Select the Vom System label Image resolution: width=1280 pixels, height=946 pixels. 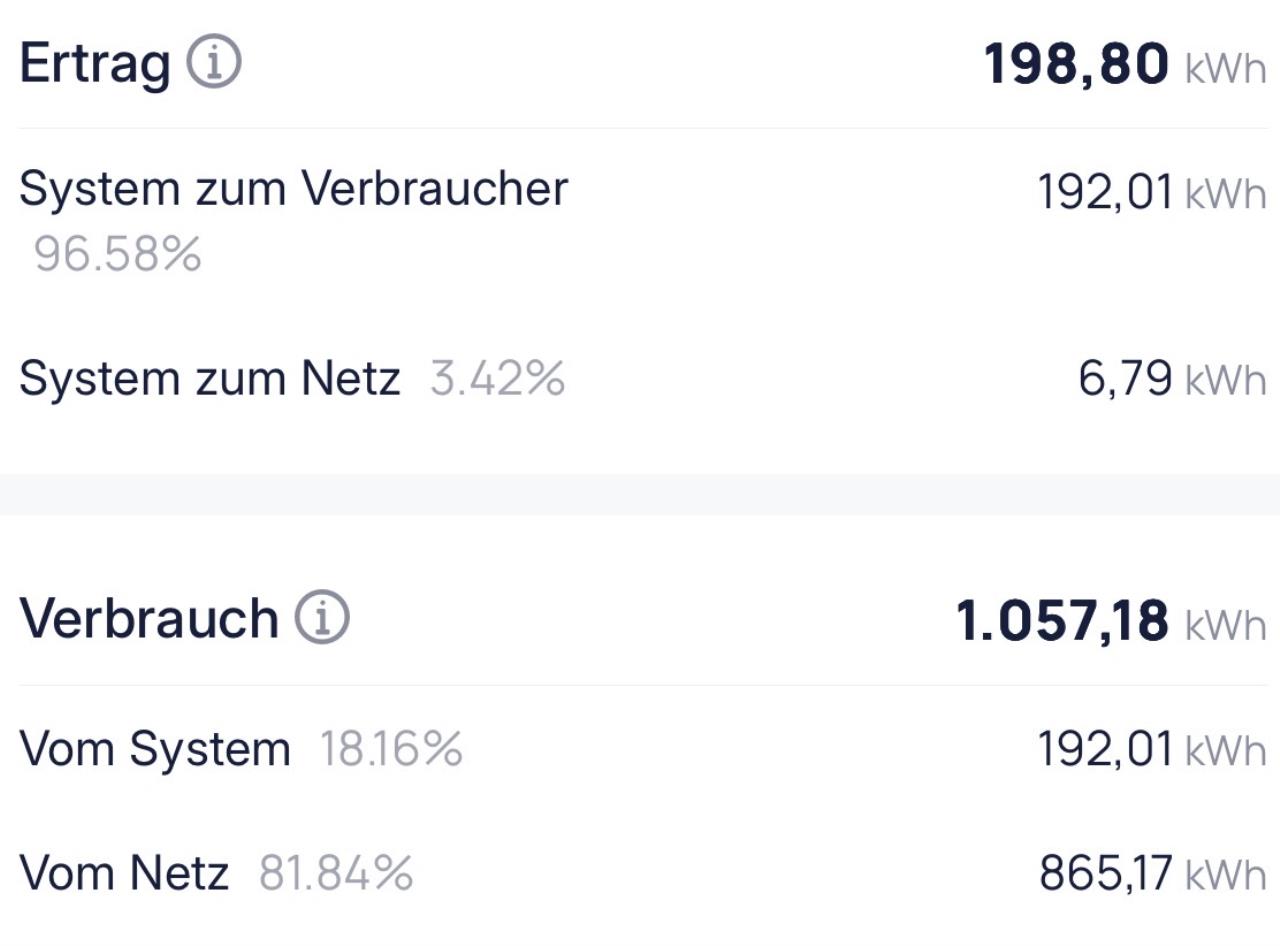(x=155, y=749)
